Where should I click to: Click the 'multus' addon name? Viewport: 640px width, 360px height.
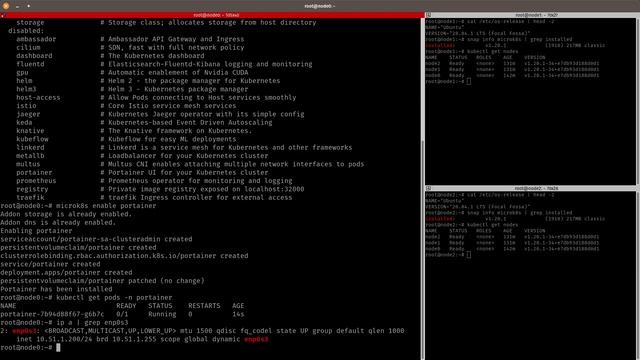28,164
